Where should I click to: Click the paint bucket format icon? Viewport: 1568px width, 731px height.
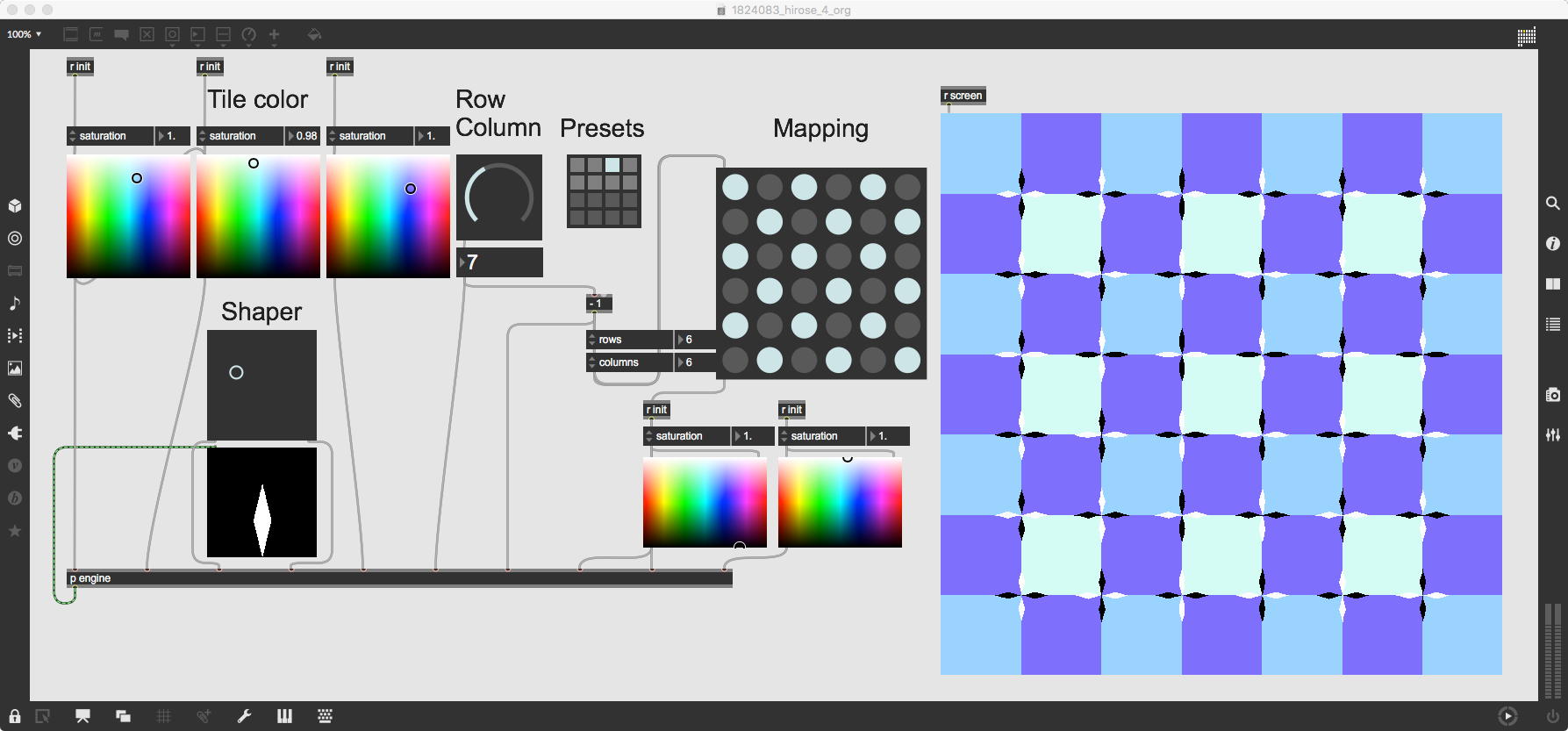314,34
